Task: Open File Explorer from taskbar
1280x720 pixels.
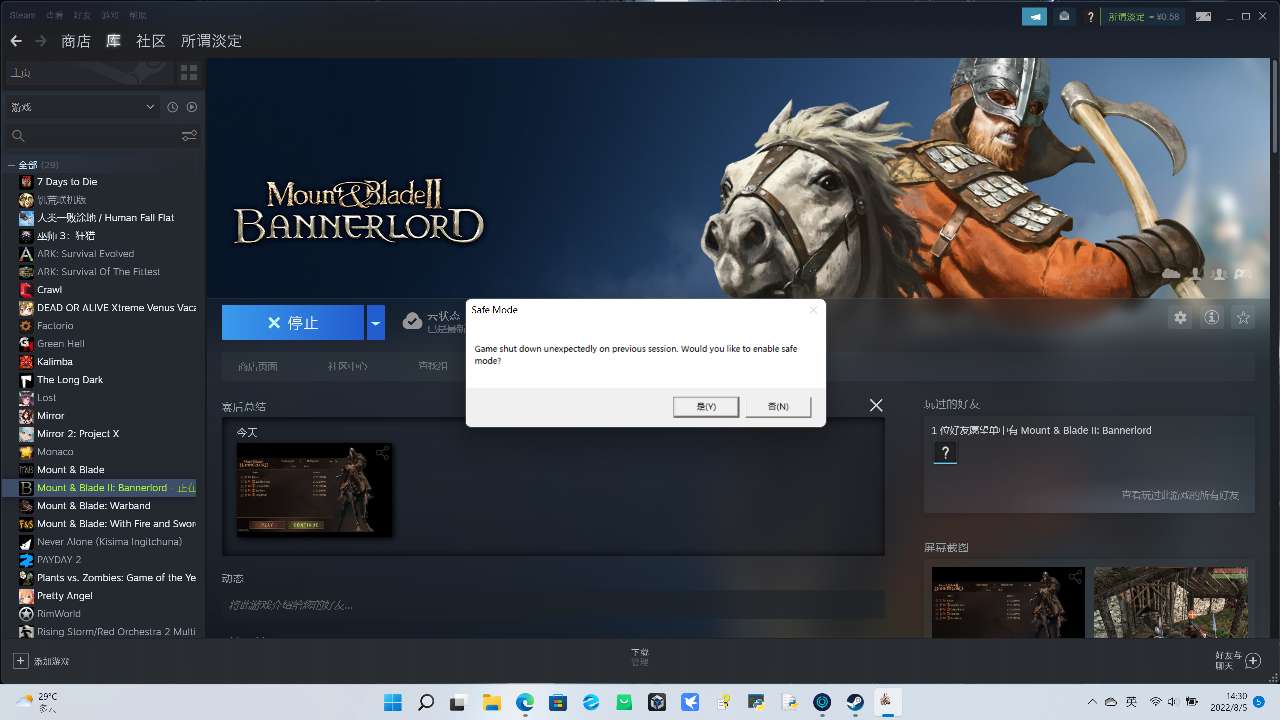Action: point(492,702)
